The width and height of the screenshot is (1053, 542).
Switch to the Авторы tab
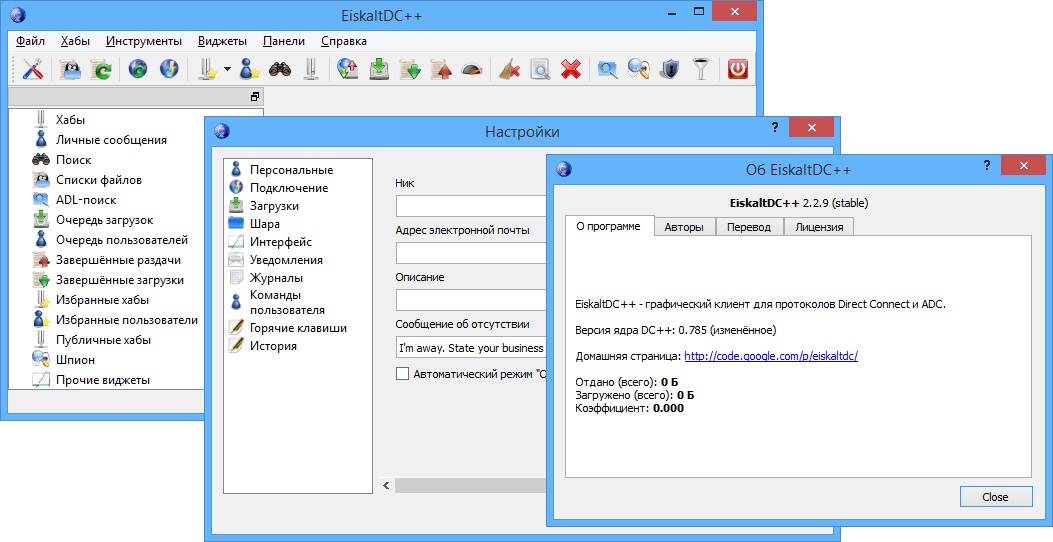click(x=685, y=227)
